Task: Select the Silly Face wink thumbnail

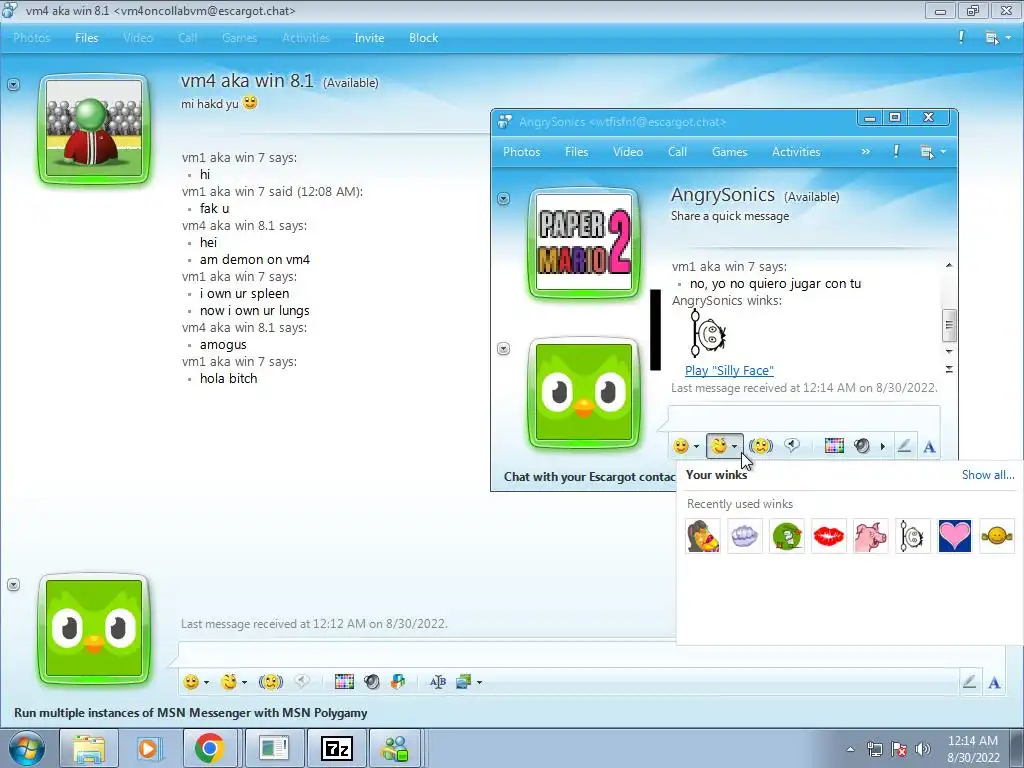Action: (912, 536)
